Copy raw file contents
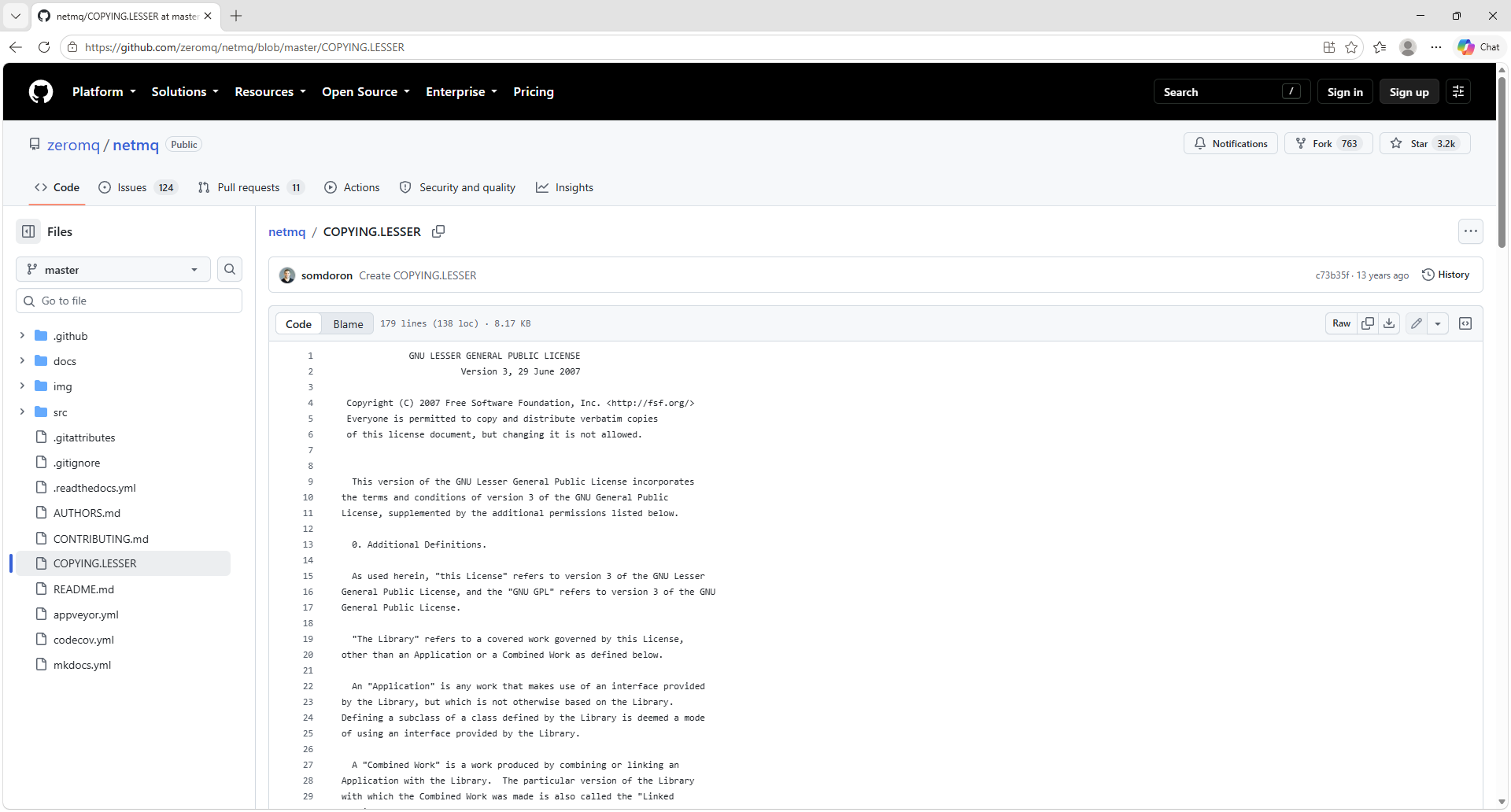This screenshot has width=1511, height=812. 1368,323
